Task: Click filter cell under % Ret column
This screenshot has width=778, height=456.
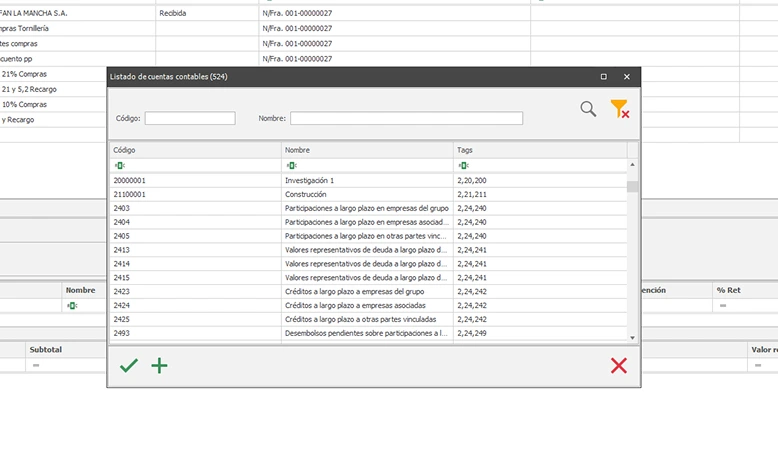Action: click(745, 306)
